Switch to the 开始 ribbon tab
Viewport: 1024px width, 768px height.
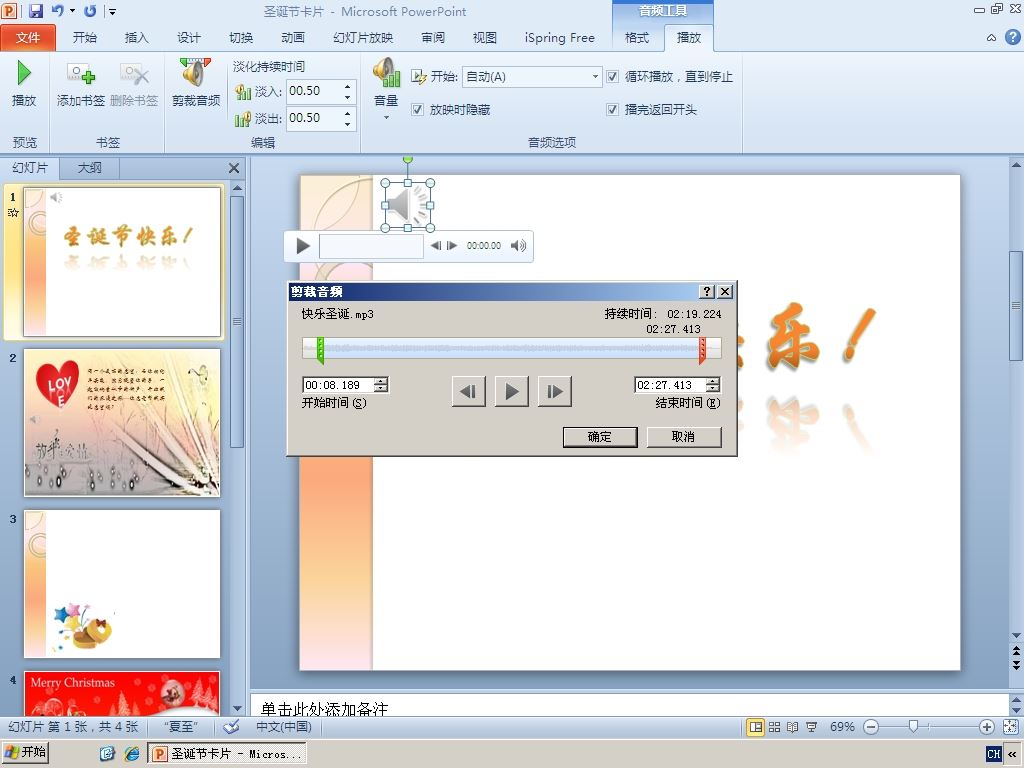85,37
